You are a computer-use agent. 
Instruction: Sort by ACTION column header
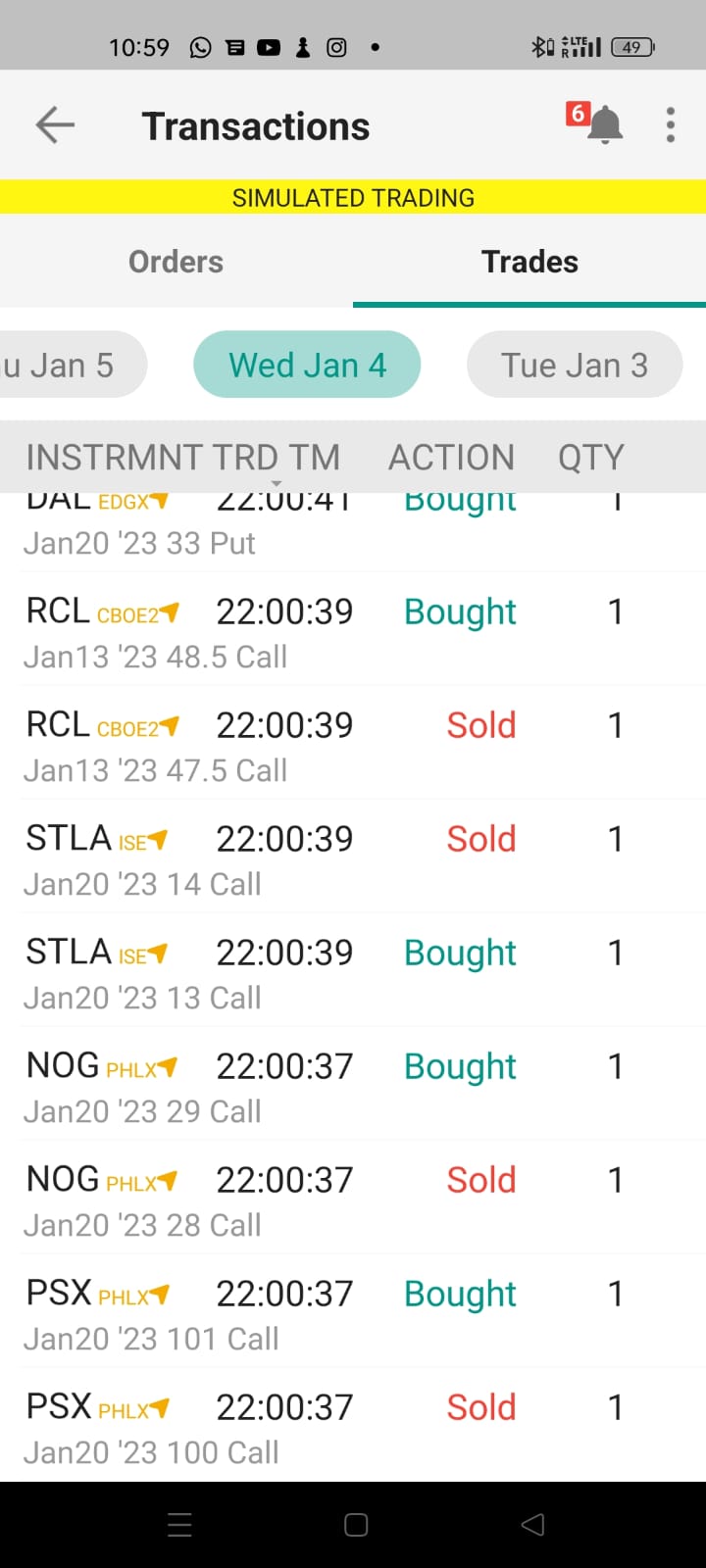click(451, 458)
